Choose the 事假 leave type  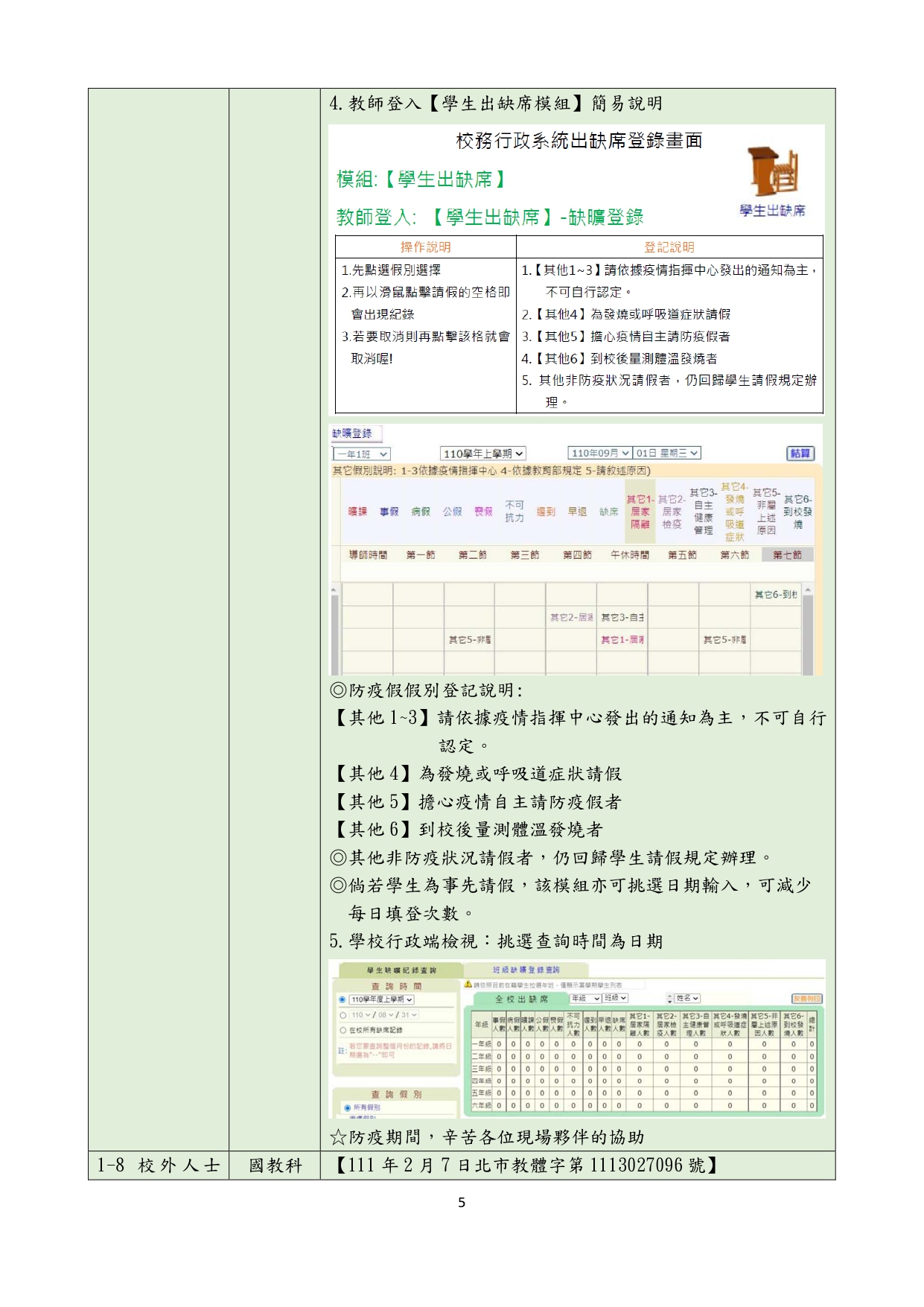tap(389, 512)
